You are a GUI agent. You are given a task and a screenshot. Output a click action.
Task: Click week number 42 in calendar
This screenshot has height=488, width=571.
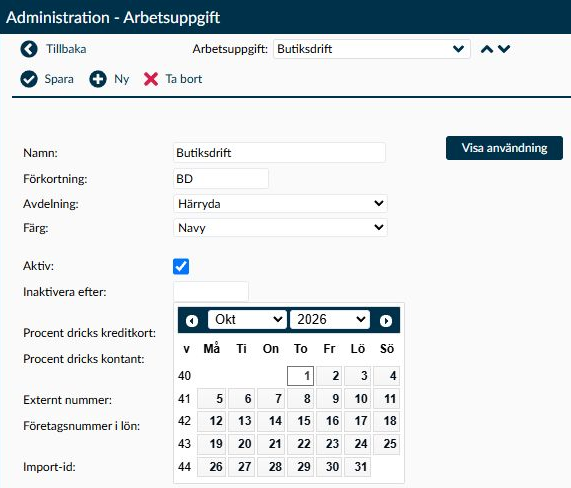pos(184,421)
